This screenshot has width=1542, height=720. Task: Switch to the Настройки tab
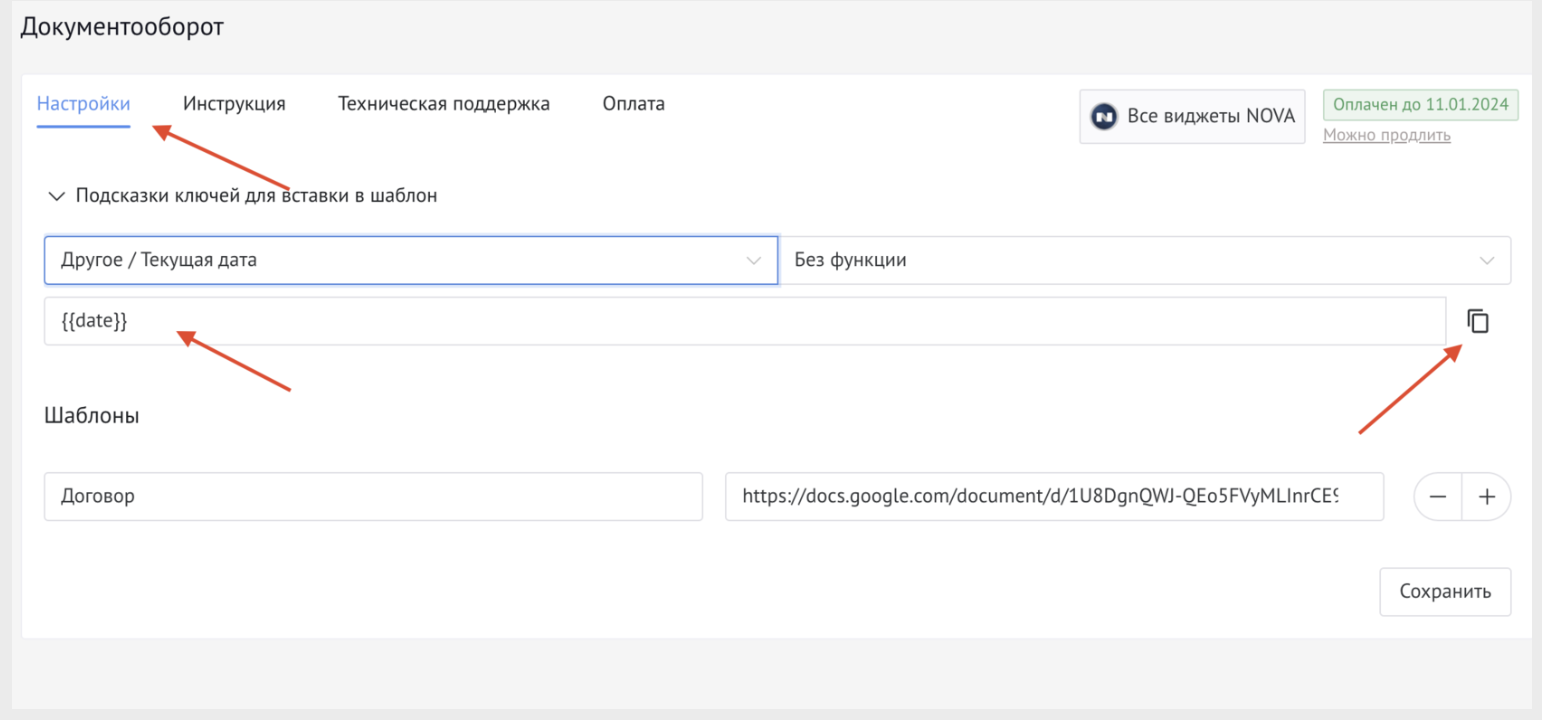[x=84, y=104]
